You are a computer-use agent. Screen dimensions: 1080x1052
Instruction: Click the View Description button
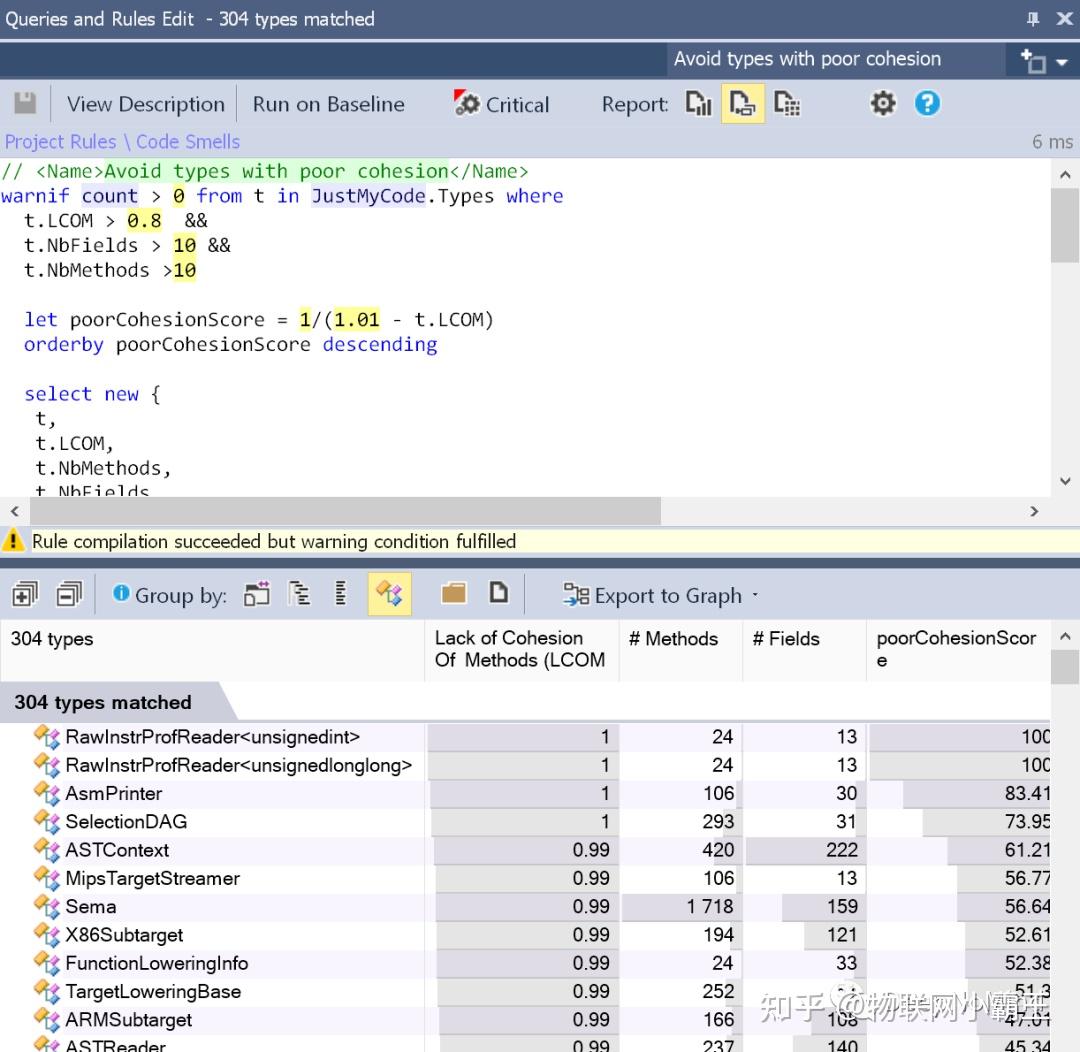click(145, 104)
